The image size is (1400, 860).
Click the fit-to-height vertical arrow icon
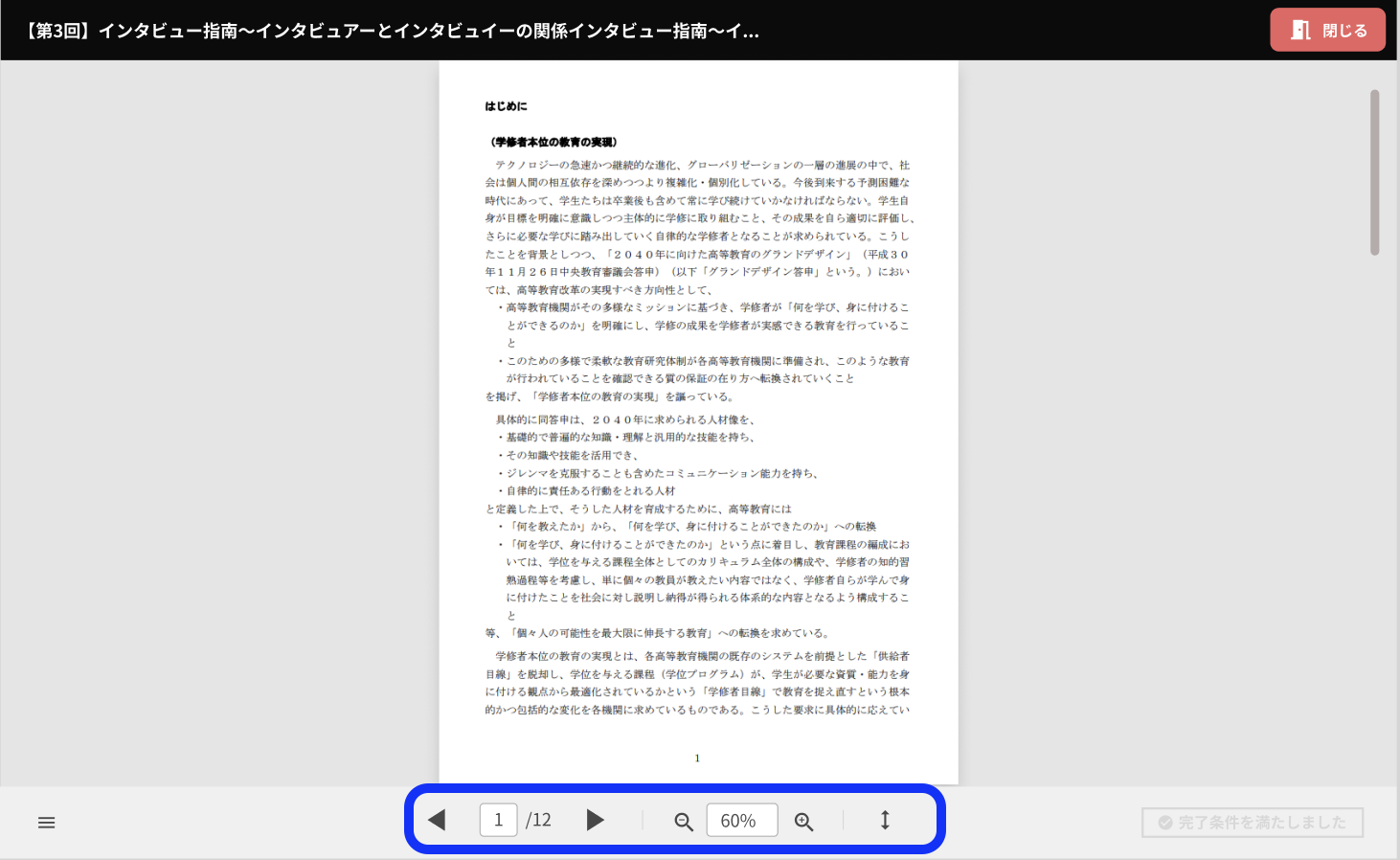click(x=885, y=820)
